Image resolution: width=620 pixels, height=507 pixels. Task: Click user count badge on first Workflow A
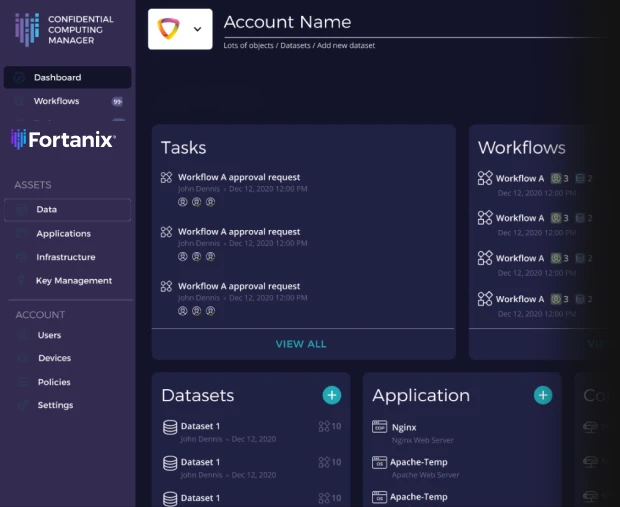click(x=560, y=179)
